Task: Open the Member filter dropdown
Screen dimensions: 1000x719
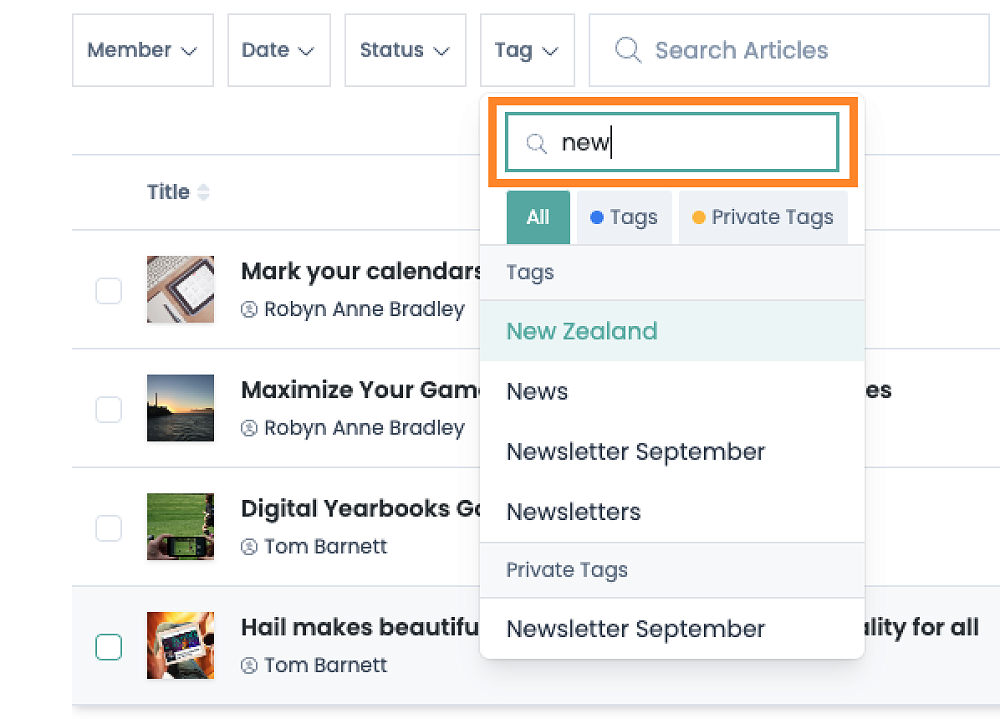Action: pos(142,50)
